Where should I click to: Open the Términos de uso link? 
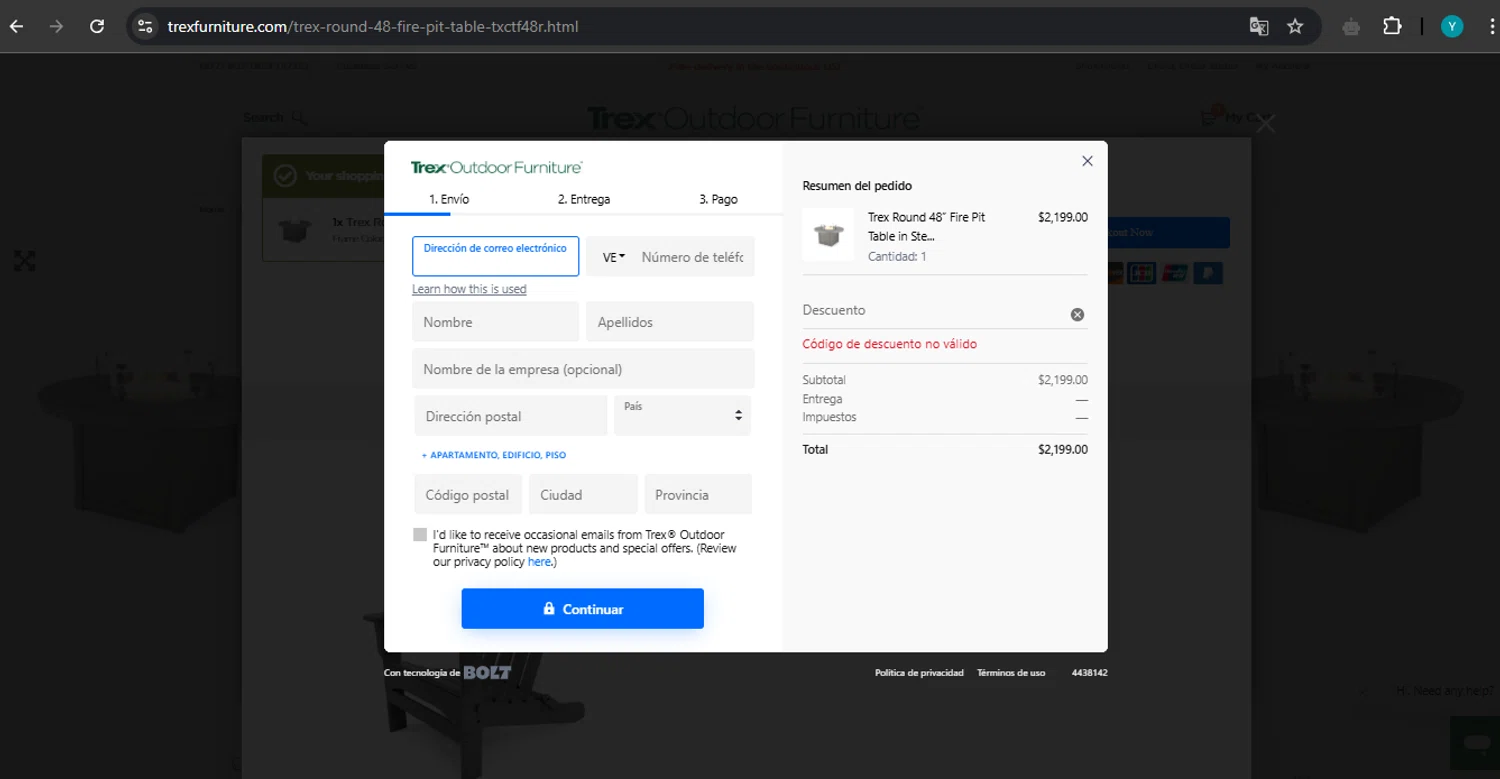(1011, 673)
